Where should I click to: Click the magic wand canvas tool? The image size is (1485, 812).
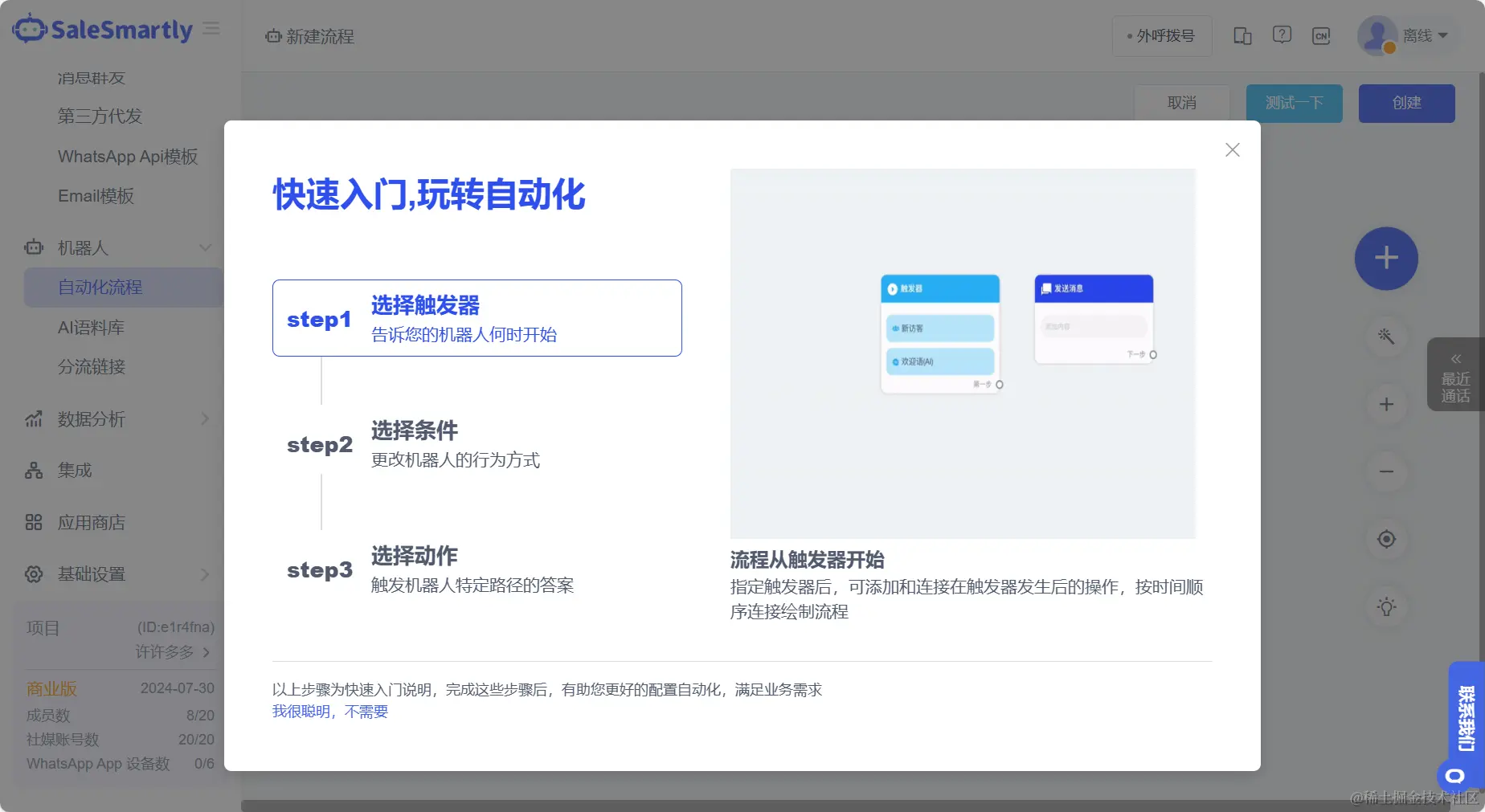pyautogui.click(x=1386, y=337)
